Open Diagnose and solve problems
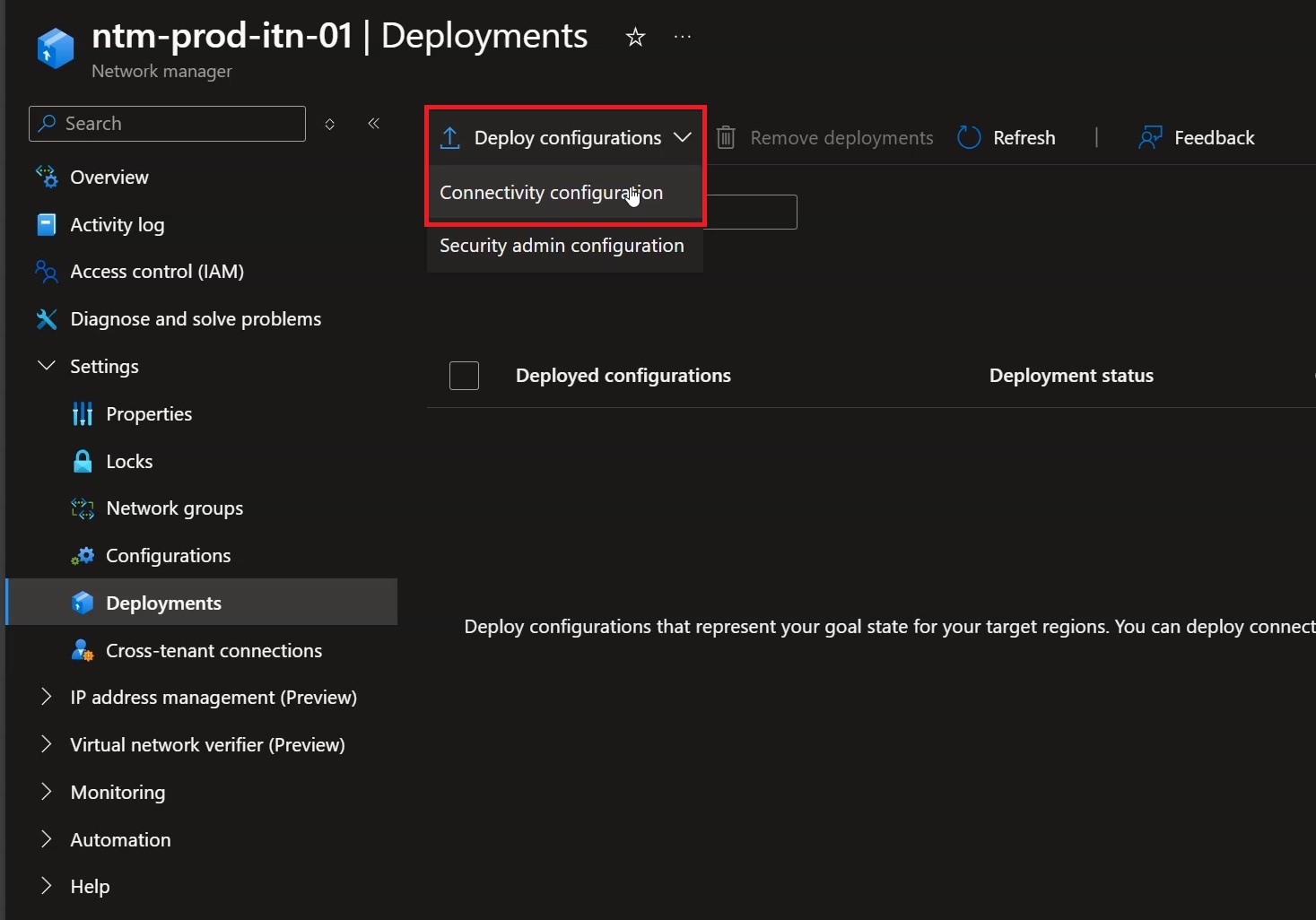1316x920 pixels. [196, 319]
